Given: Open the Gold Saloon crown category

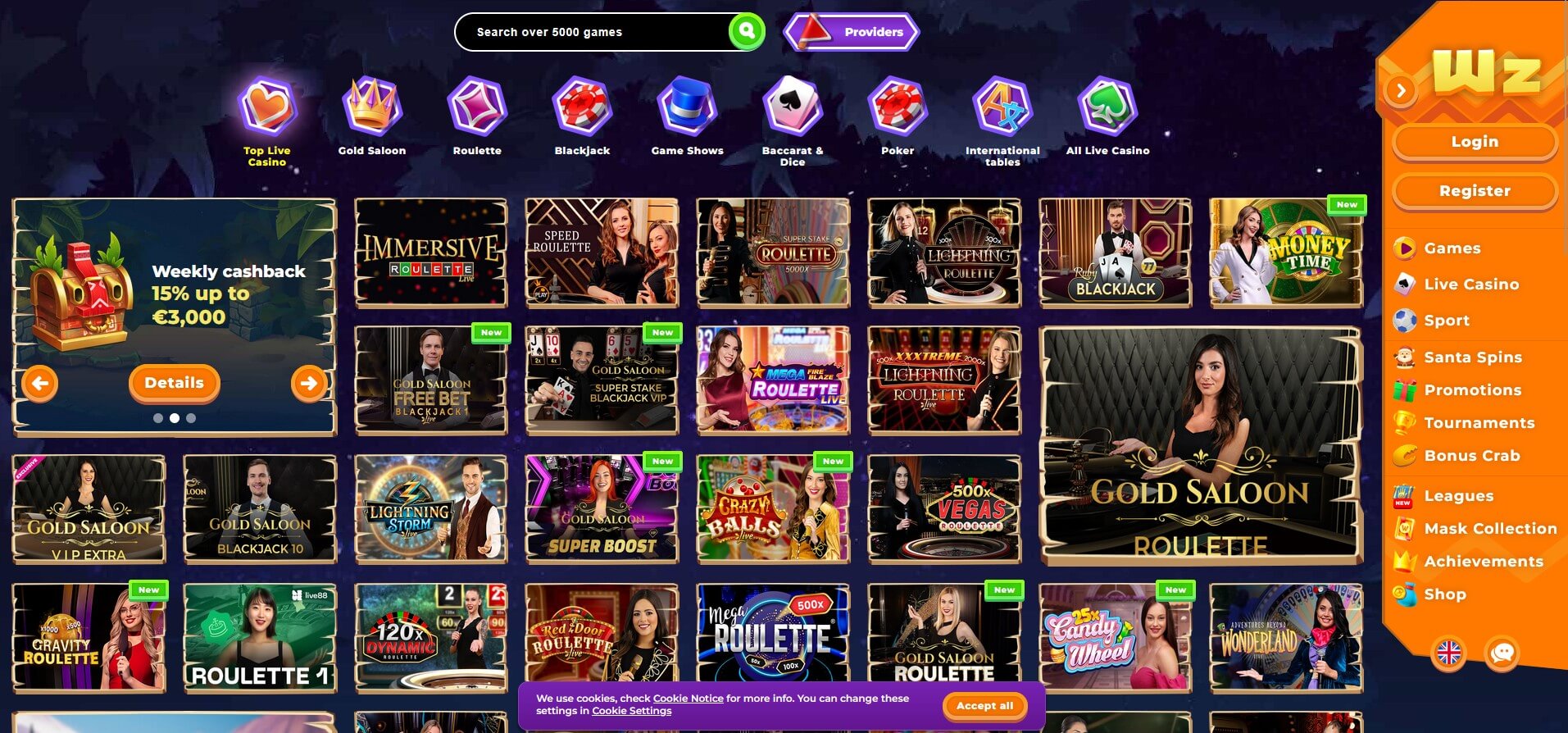Looking at the screenshot, I should (372, 106).
